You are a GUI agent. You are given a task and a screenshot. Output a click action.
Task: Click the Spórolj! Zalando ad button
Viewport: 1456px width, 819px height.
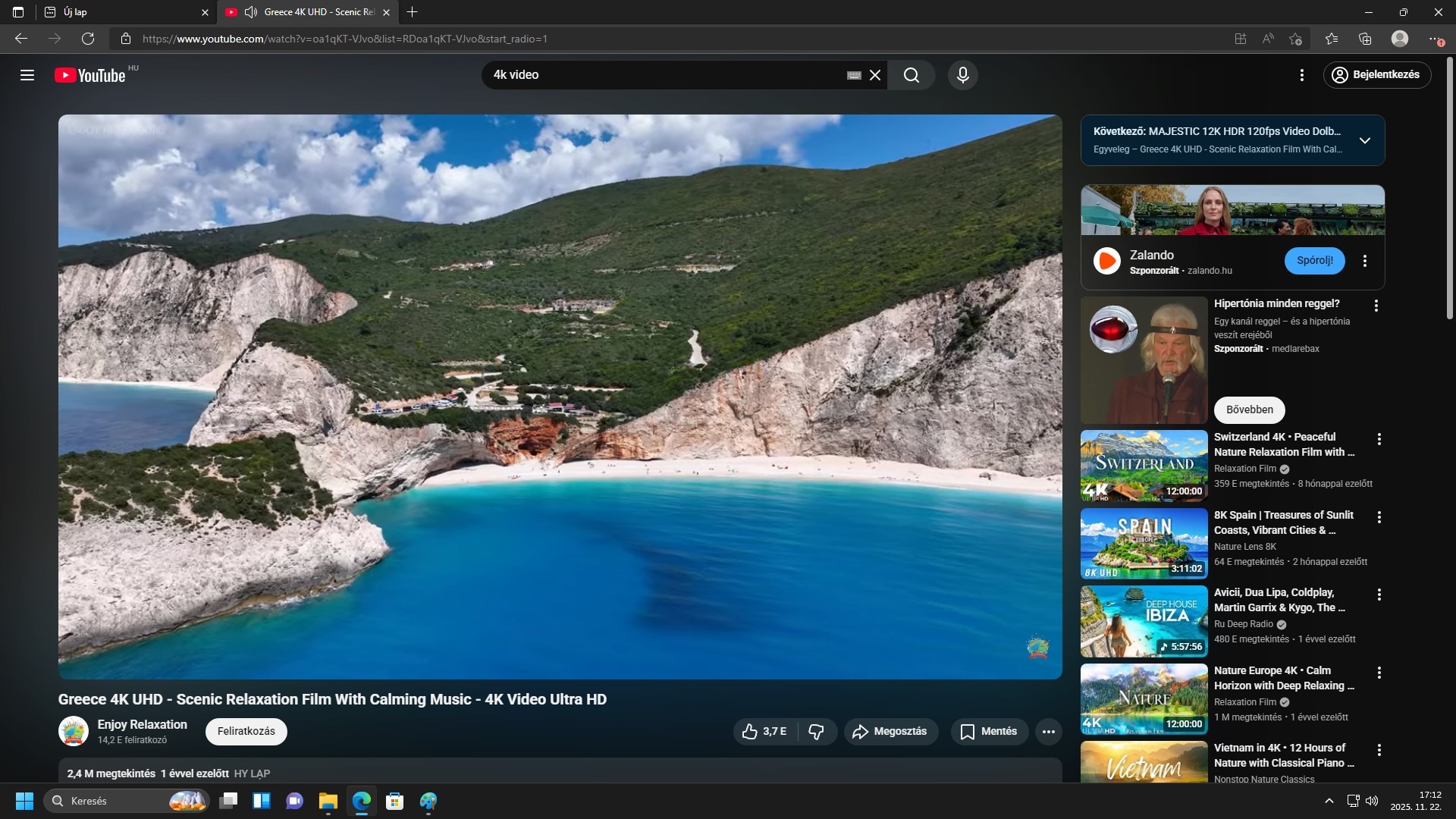point(1314,261)
